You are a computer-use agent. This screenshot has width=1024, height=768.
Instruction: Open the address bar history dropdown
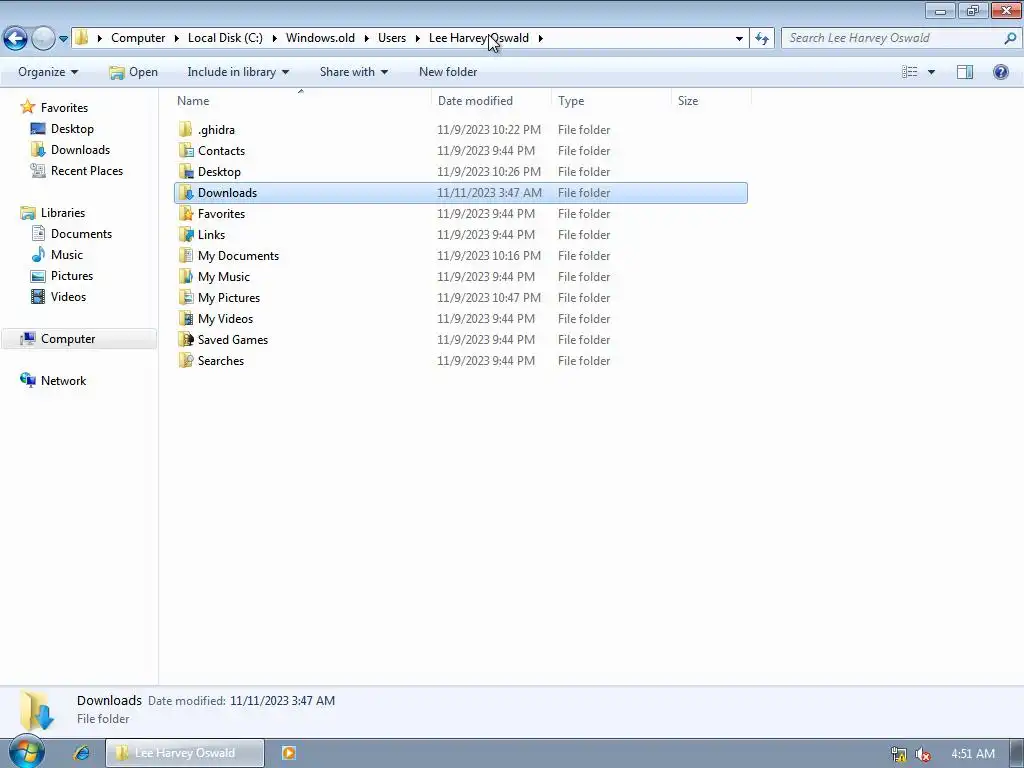click(x=739, y=39)
